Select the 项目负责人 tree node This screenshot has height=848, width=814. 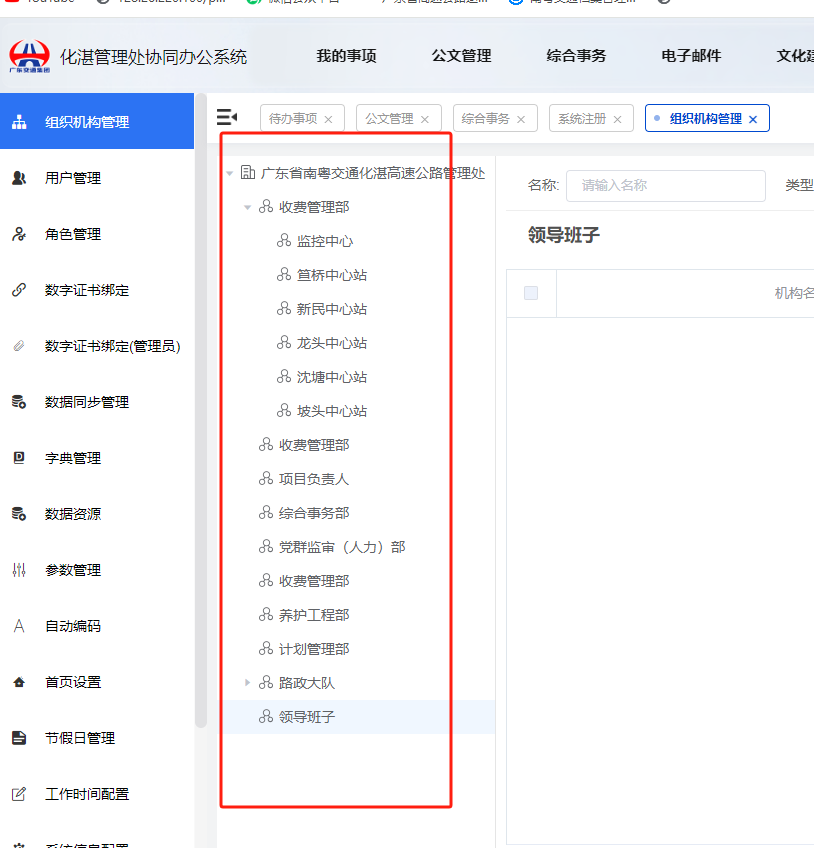pyautogui.click(x=314, y=479)
